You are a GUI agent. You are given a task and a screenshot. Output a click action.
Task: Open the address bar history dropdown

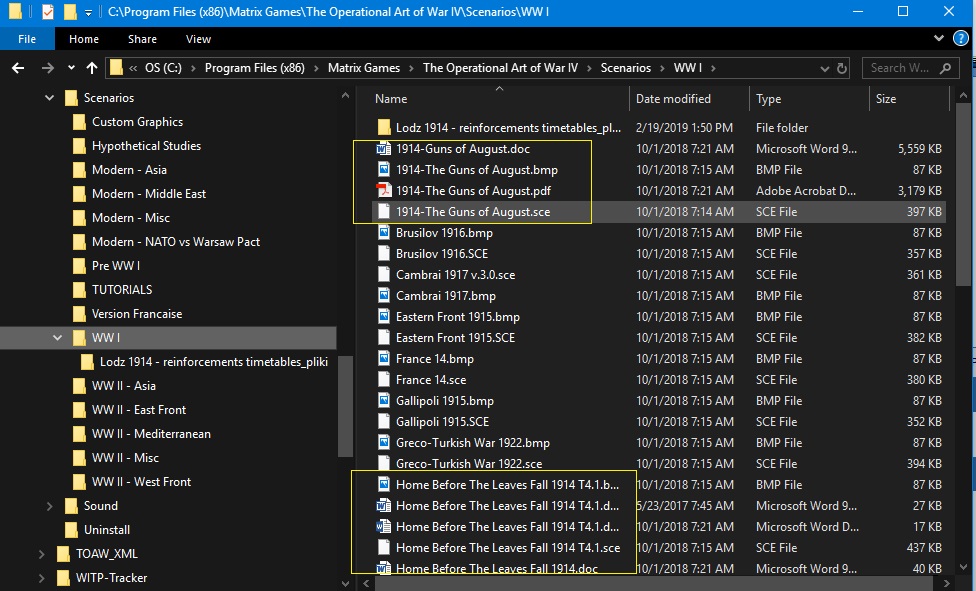(825, 69)
